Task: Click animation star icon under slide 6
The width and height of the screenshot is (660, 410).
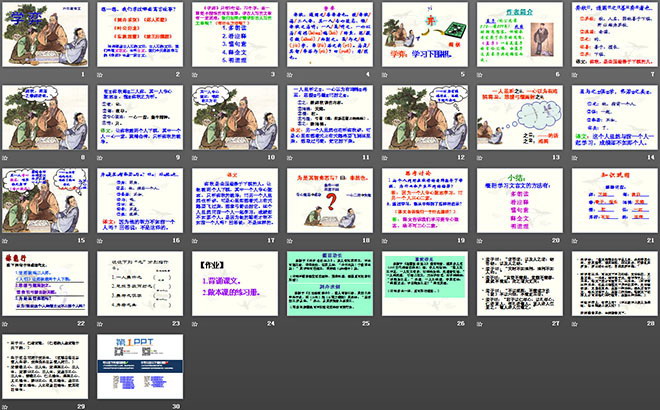Action: point(480,75)
